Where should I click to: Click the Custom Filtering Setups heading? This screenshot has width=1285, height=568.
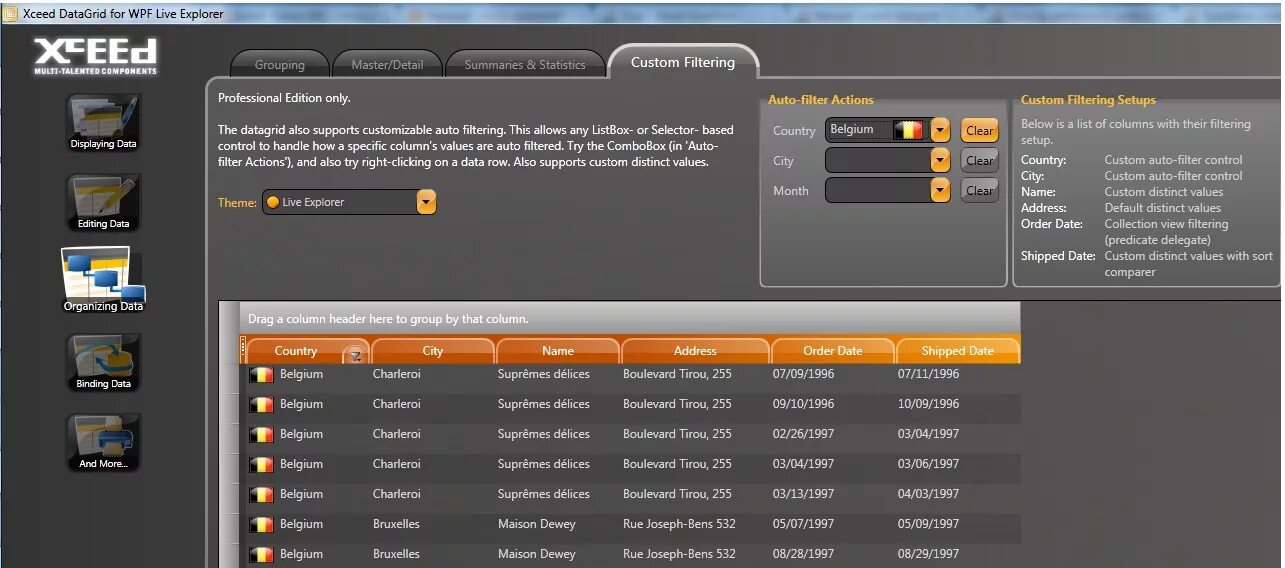point(1088,100)
